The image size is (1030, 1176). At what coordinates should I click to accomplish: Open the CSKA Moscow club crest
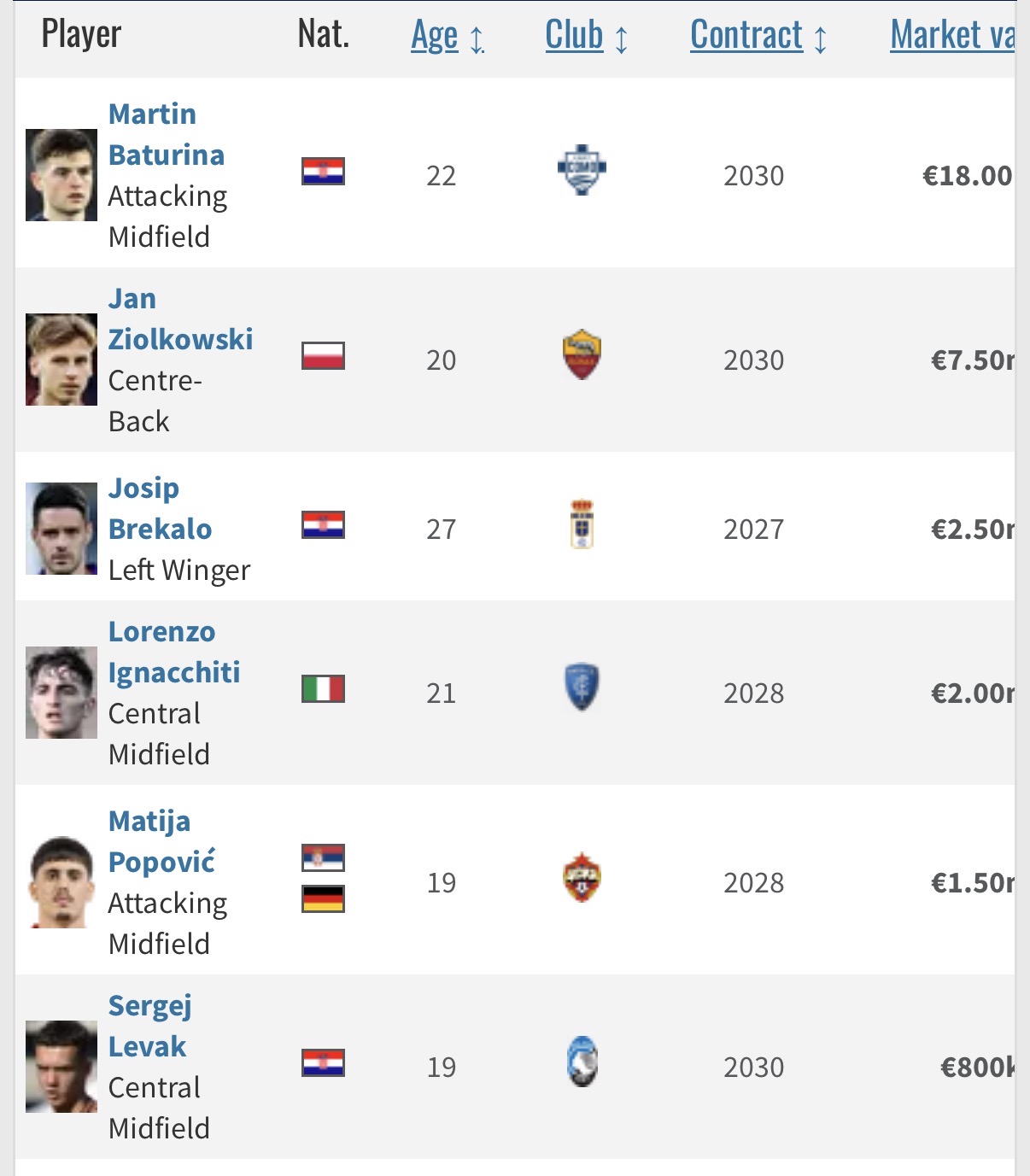pyautogui.click(x=582, y=877)
